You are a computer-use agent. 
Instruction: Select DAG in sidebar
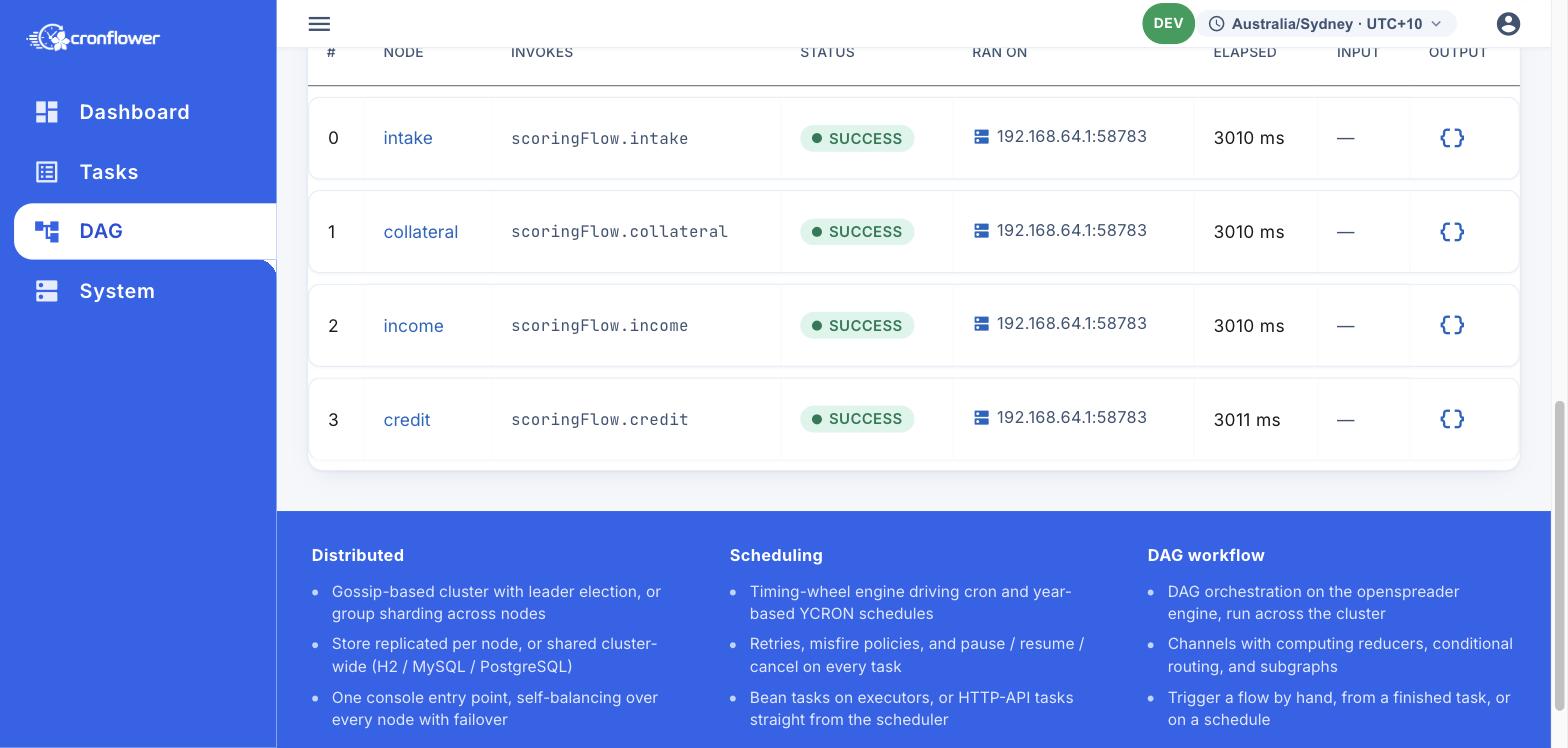(x=145, y=231)
